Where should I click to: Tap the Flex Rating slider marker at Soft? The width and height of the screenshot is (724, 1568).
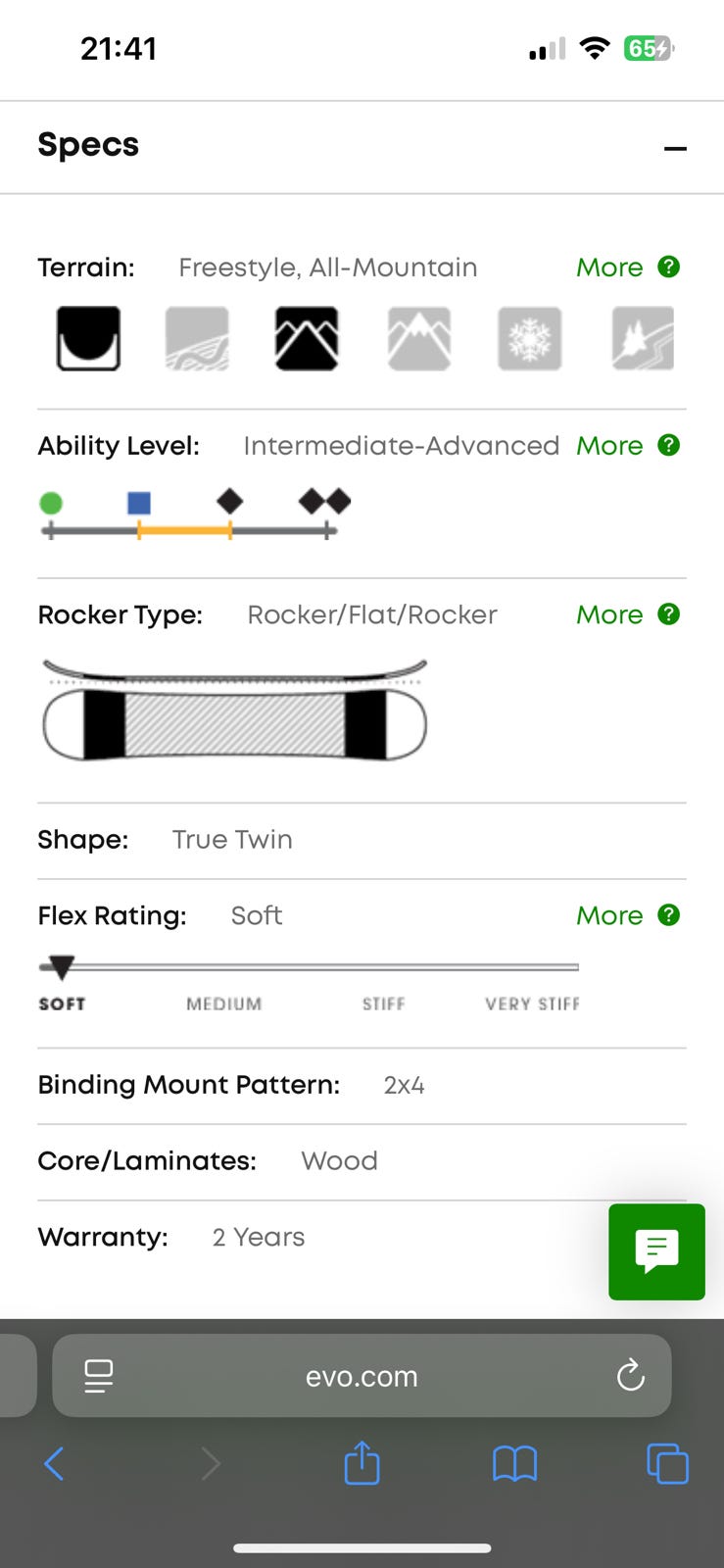tap(61, 968)
